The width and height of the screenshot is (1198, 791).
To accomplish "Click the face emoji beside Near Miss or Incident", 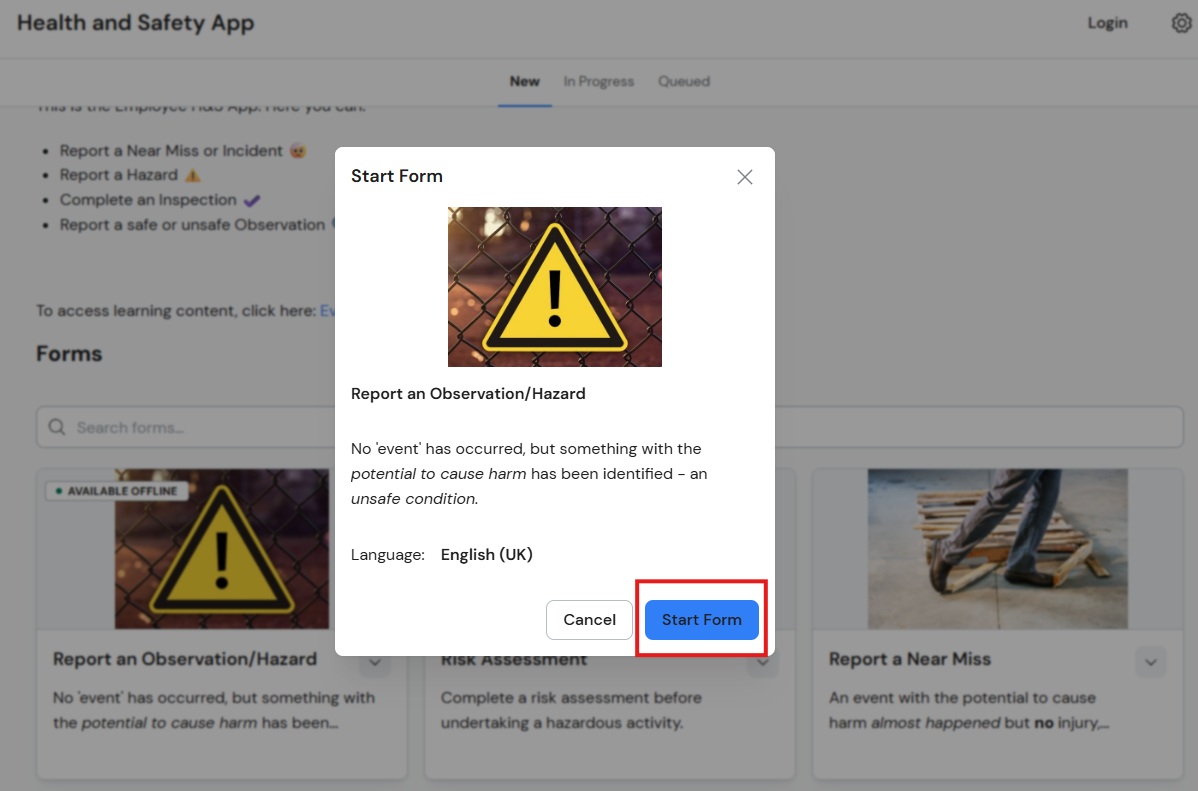I will pos(298,151).
